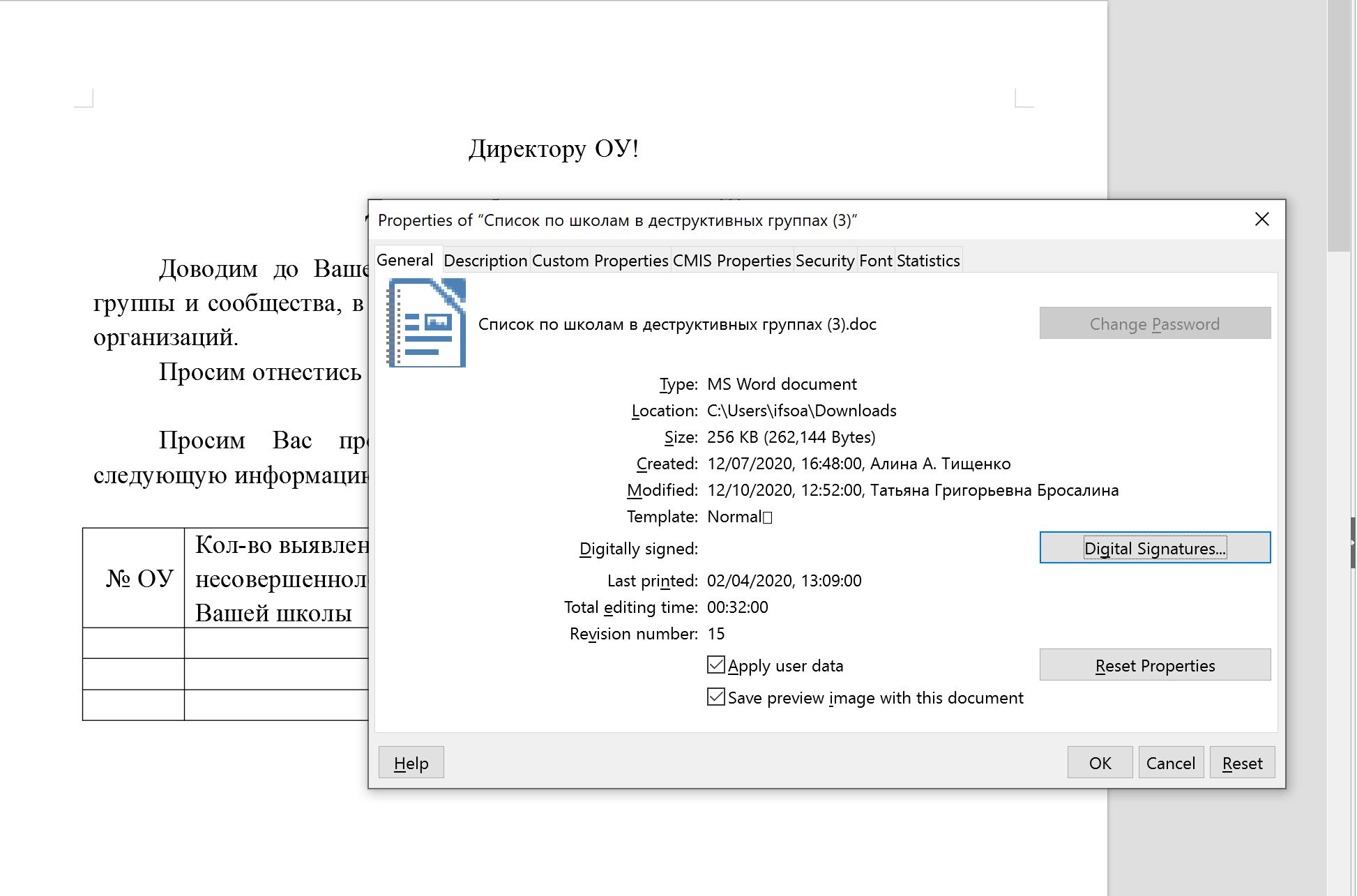This screenshot has width=1357, height=896.
Task: Open the Font tab
Action: [x=875, y=261]
